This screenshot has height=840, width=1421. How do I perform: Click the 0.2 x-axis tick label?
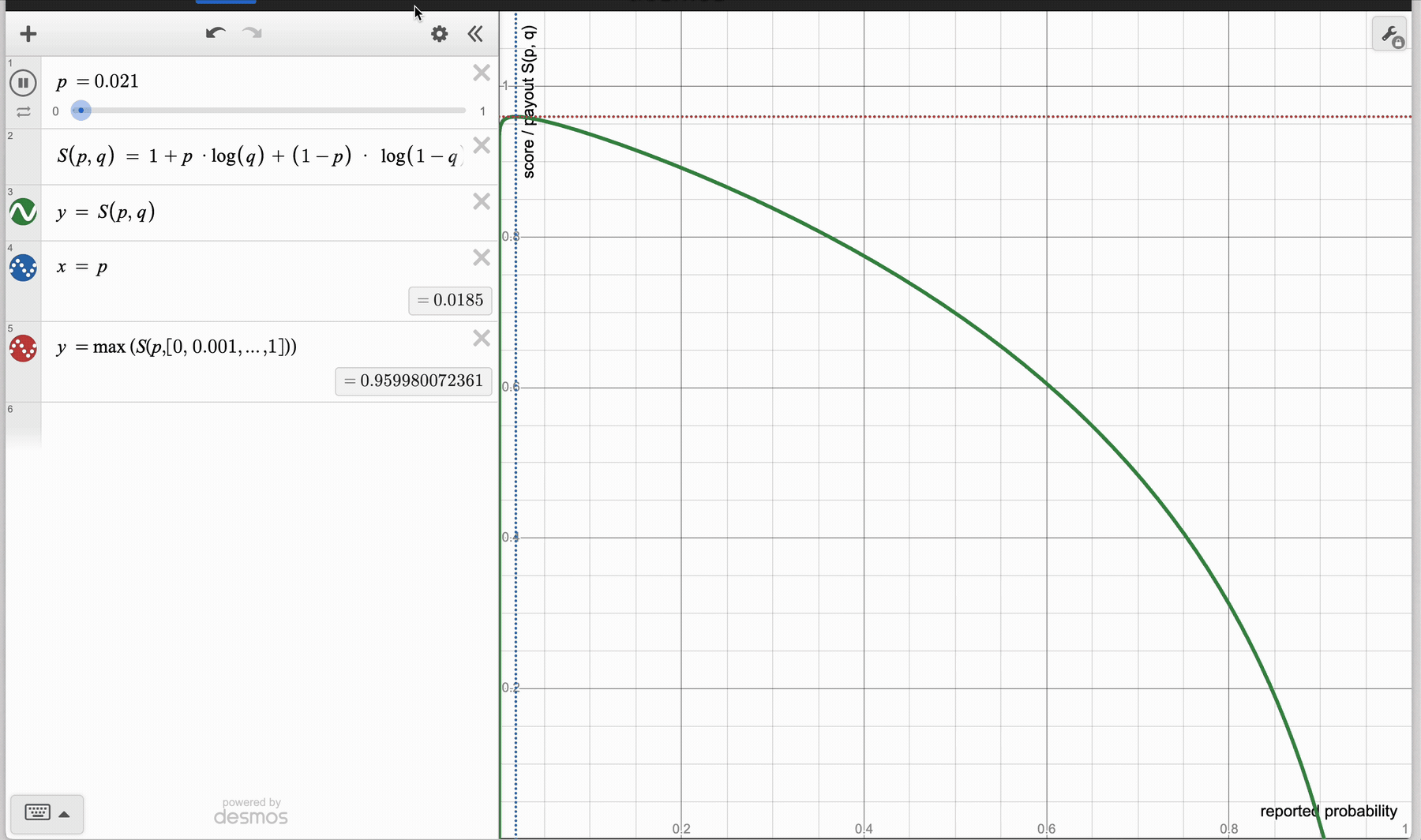681,829
